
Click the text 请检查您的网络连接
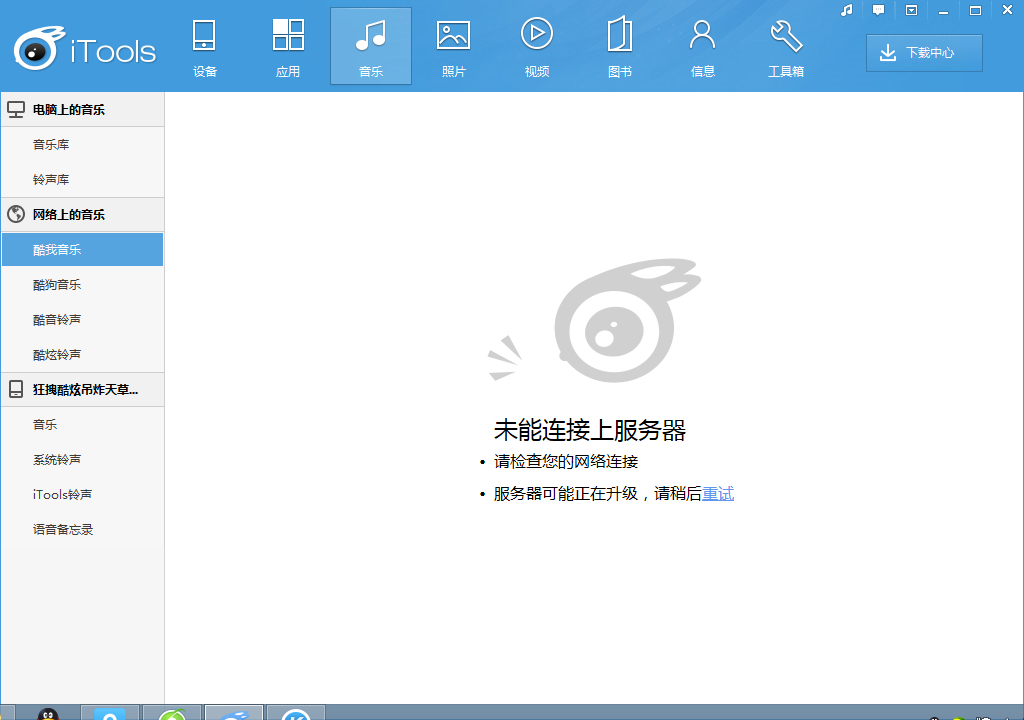pyautogui.click(x=566, y=462)
